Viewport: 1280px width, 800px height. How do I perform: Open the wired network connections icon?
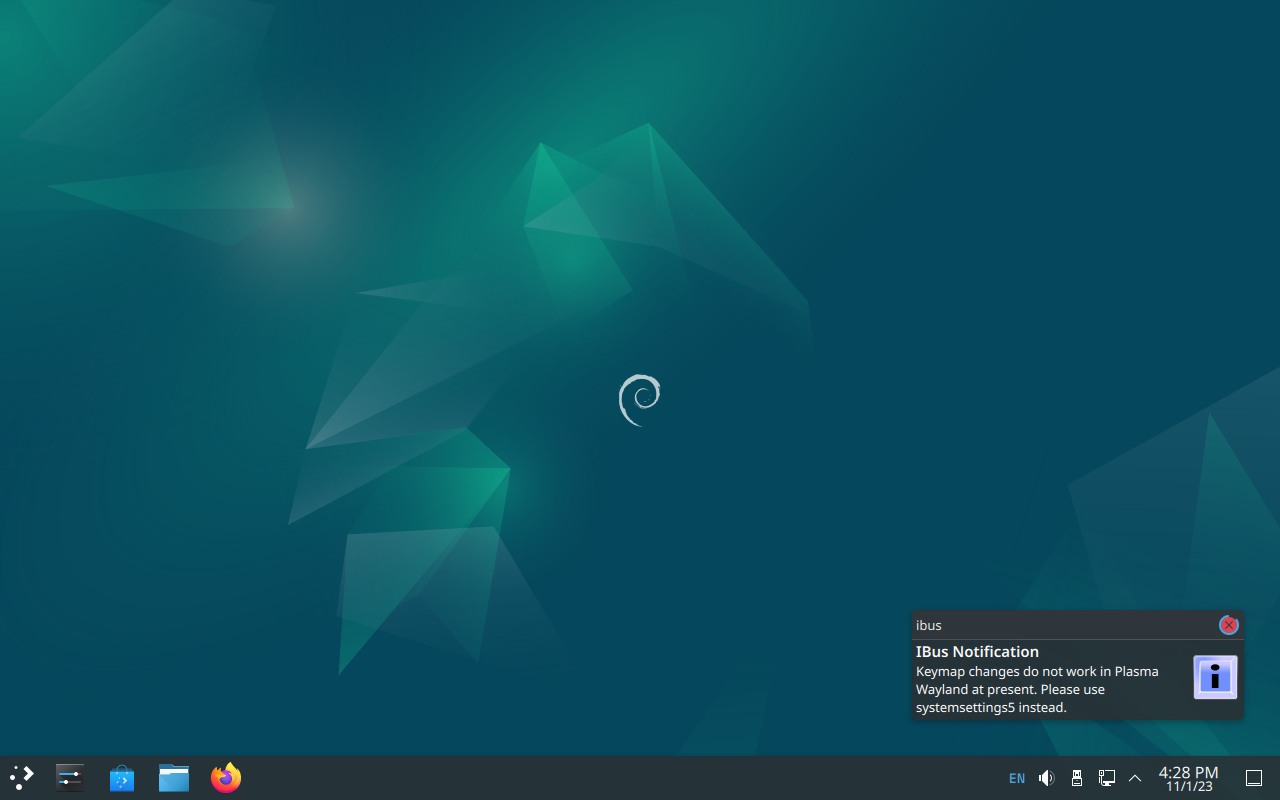[1107, 778]
